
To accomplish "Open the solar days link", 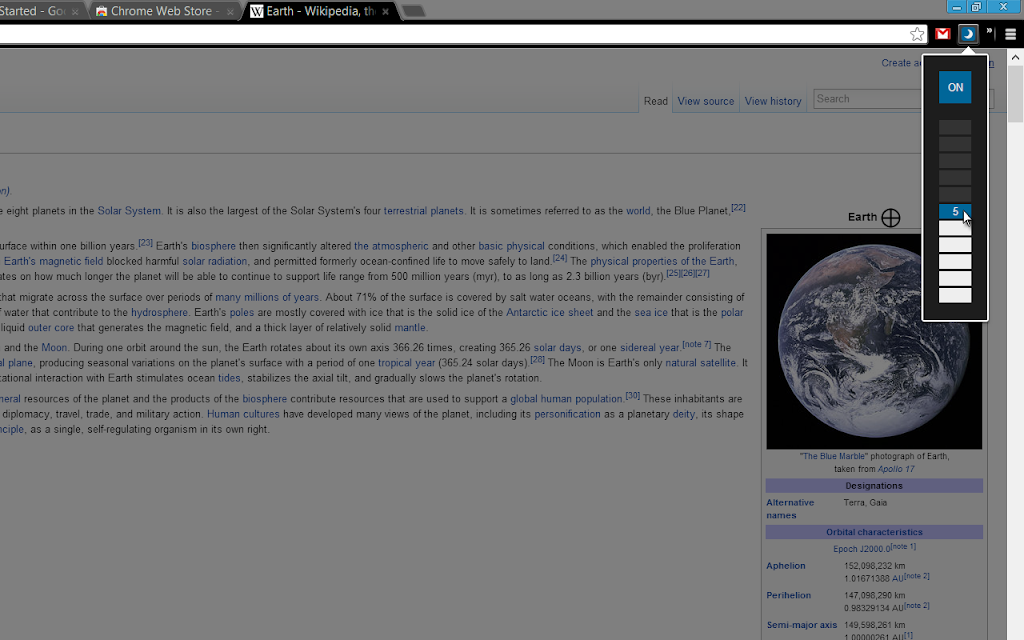I will tap(557, 347).
